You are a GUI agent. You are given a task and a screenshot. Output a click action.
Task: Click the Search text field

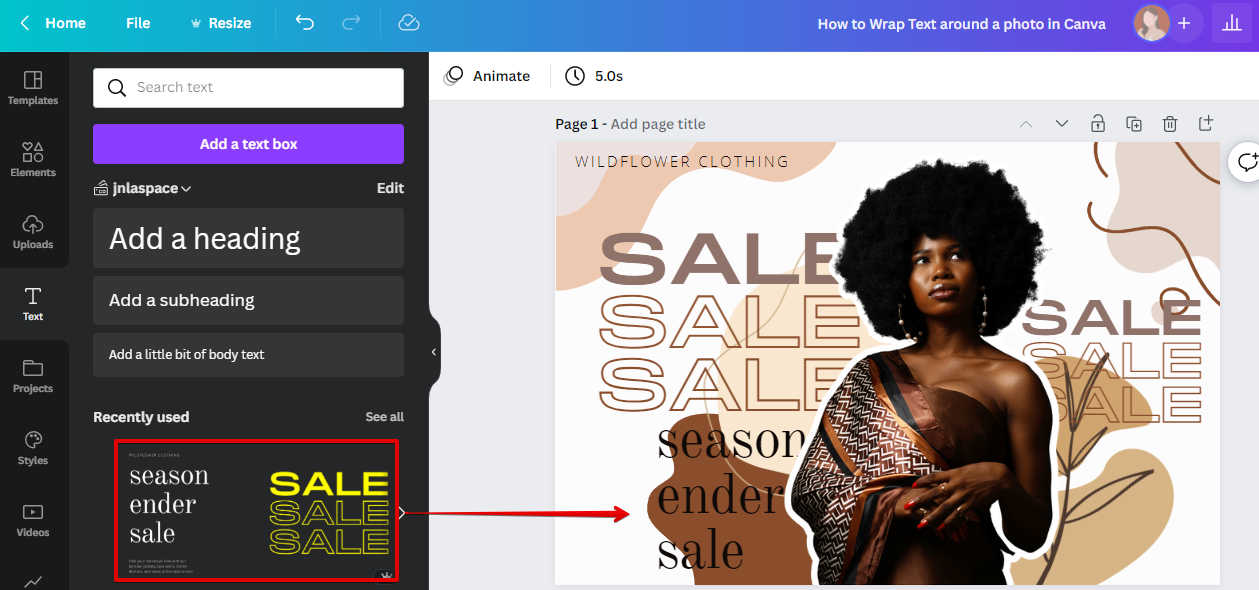pos(248,88)
